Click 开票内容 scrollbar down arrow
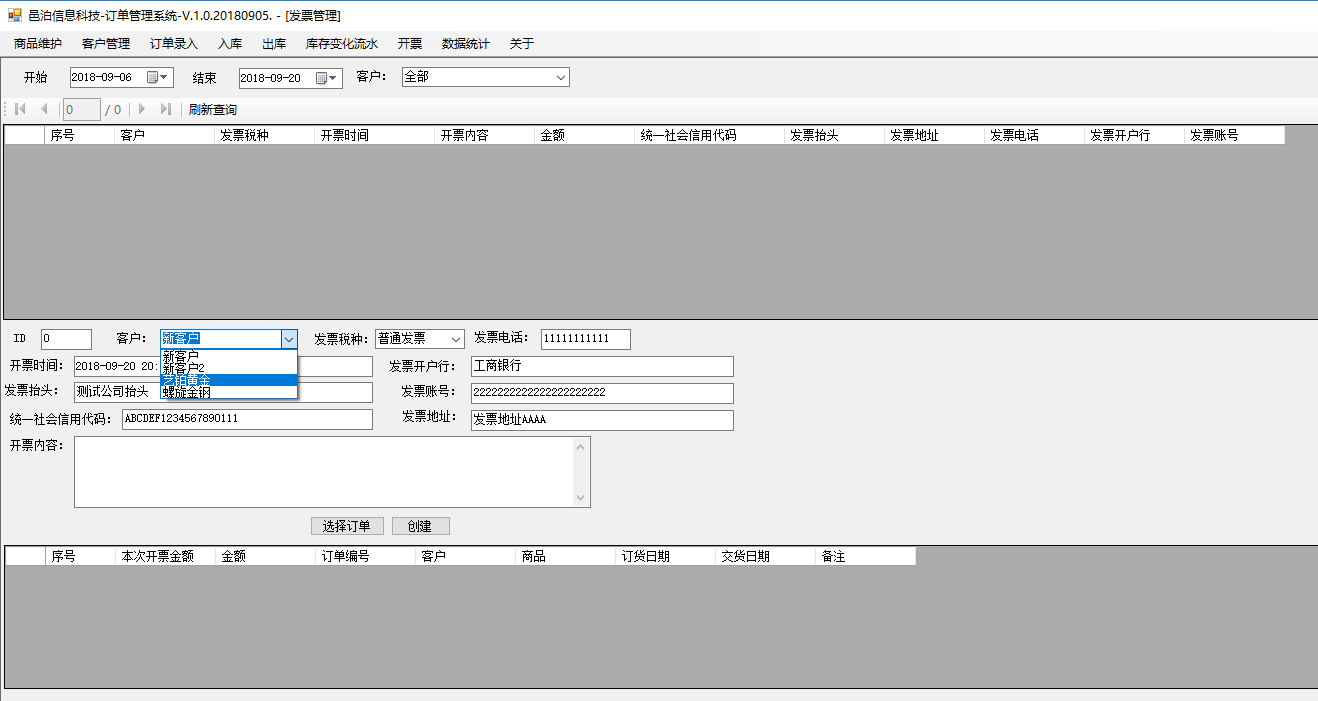 (581, 498)
